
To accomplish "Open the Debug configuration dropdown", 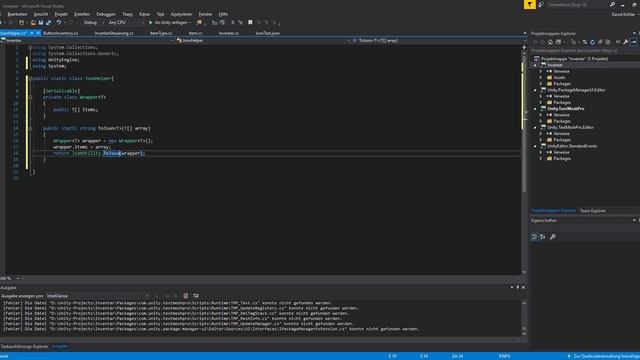I will tap(93, 22).
